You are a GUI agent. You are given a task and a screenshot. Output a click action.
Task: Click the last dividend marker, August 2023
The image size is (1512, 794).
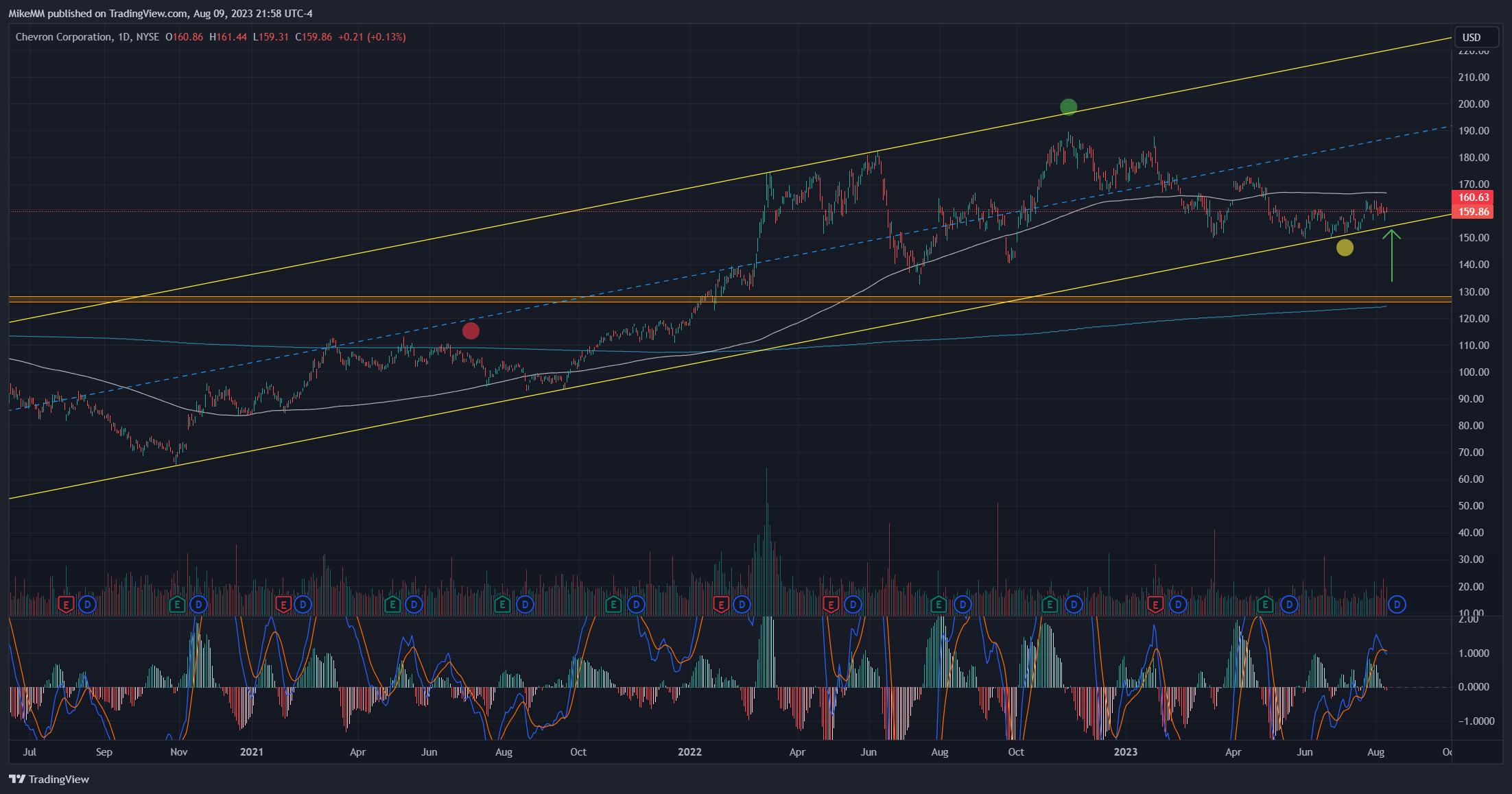(x=1397, y=605)
